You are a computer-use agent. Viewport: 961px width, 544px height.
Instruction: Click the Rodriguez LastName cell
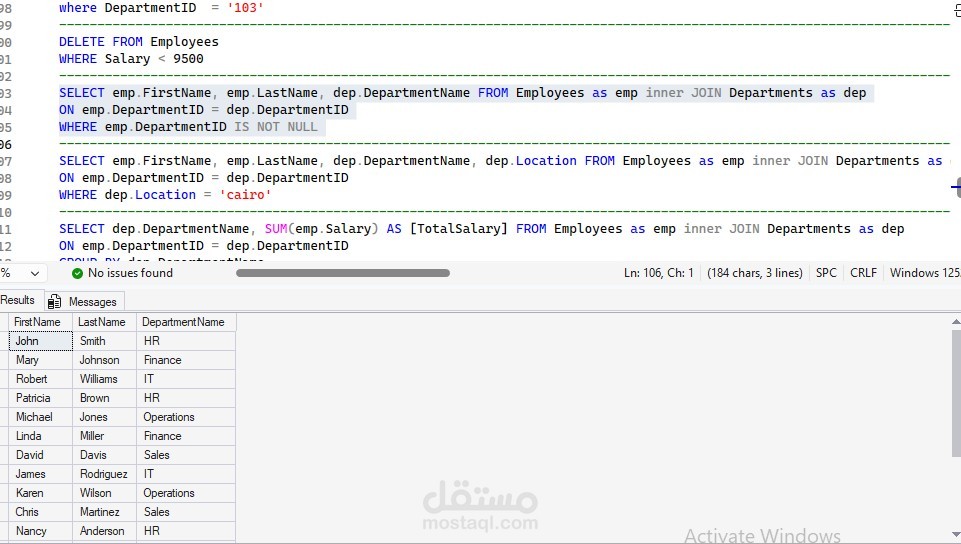(x=104, y=474)
